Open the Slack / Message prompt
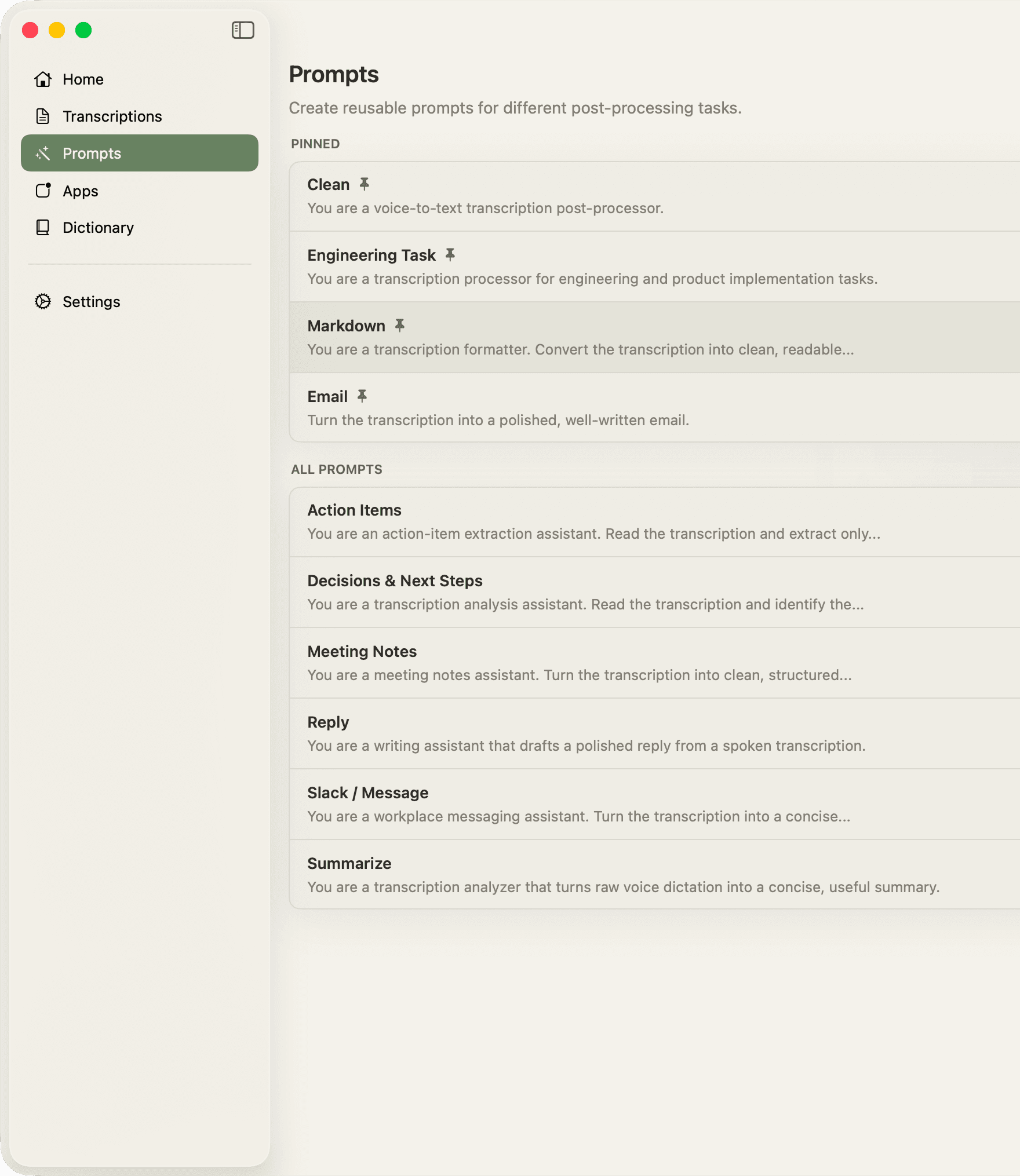Image resolution: width=1020 pixels, height=1176 pixels. click(637, 804)
